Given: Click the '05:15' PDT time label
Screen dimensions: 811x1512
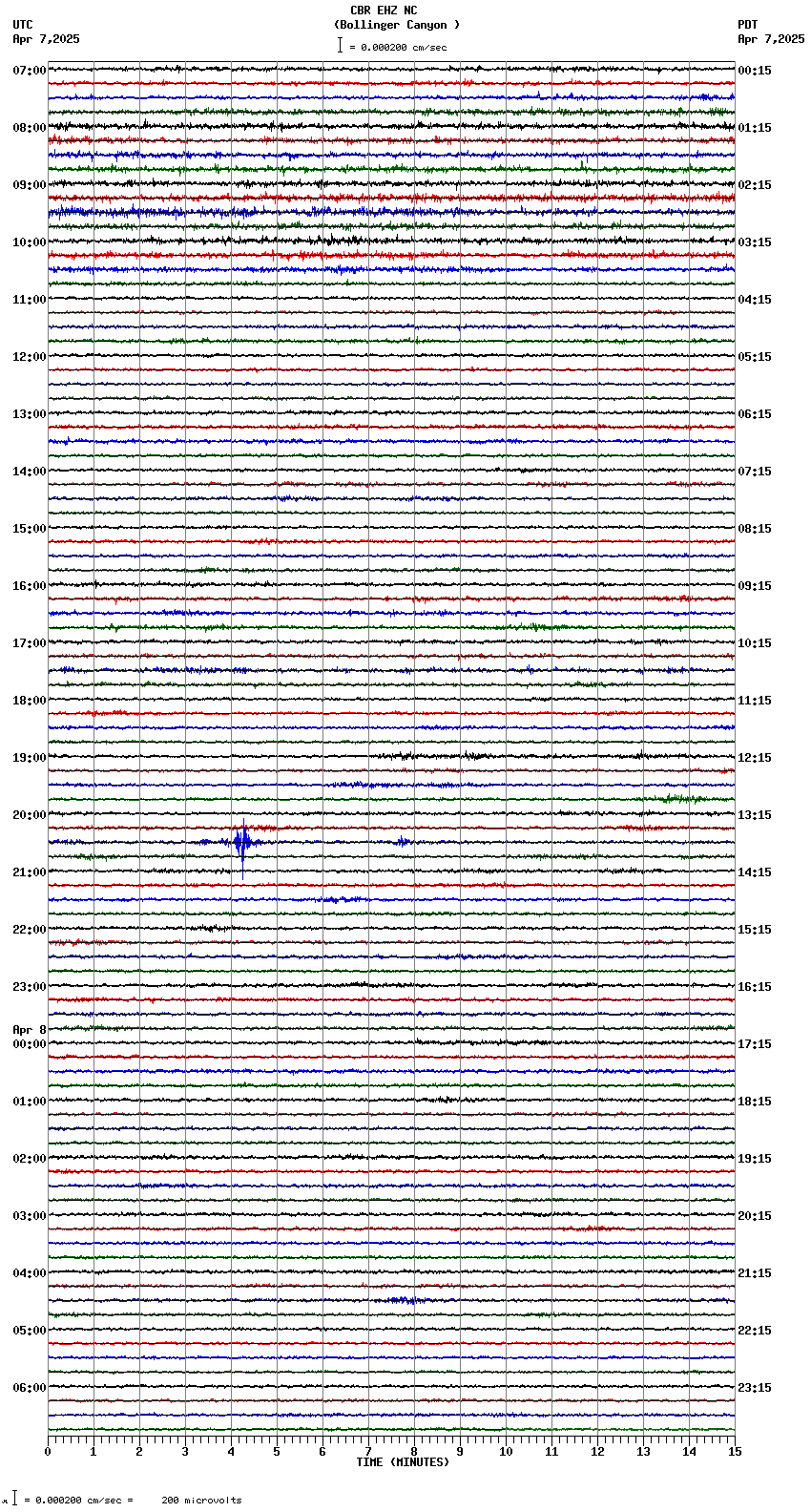Looking at the screenshot, I should pos(755,357).
